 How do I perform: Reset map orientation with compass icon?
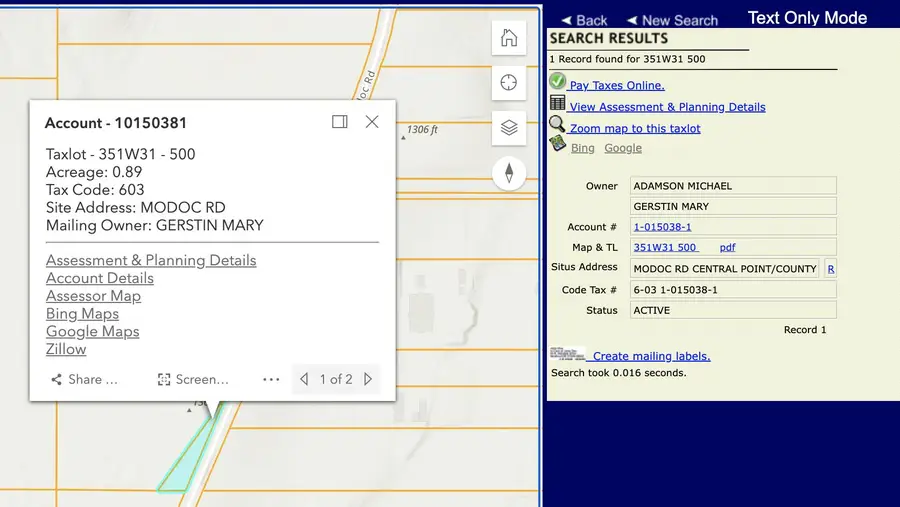(x=509, y=173)
